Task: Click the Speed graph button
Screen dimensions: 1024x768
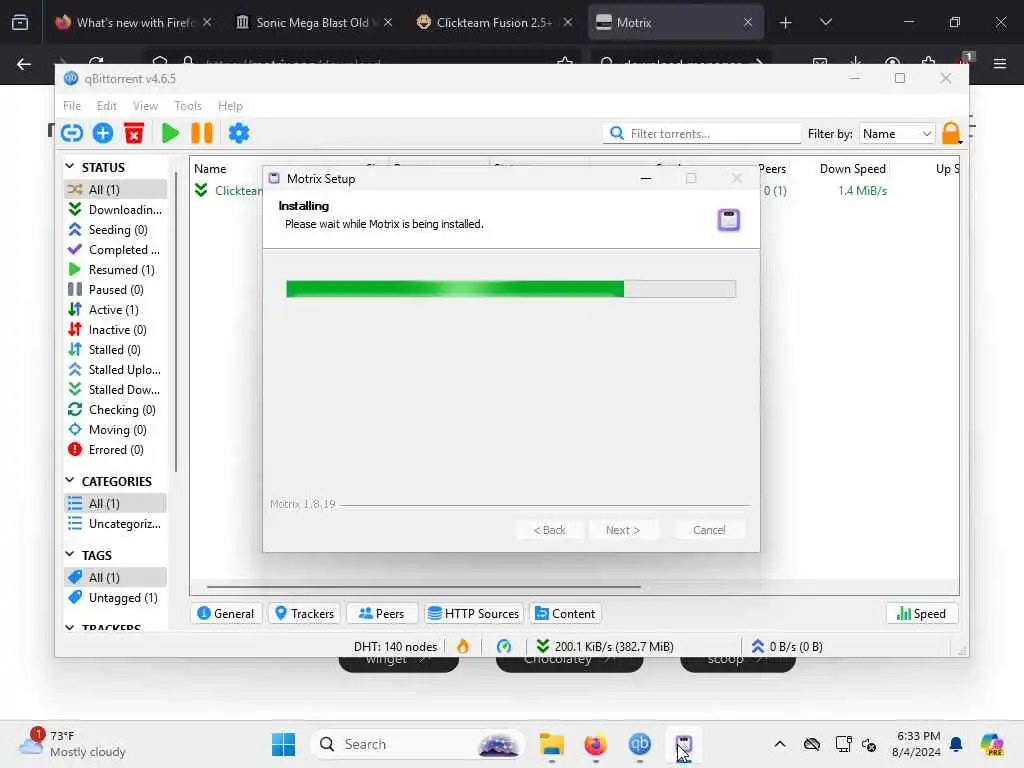Action: [921, 613]
